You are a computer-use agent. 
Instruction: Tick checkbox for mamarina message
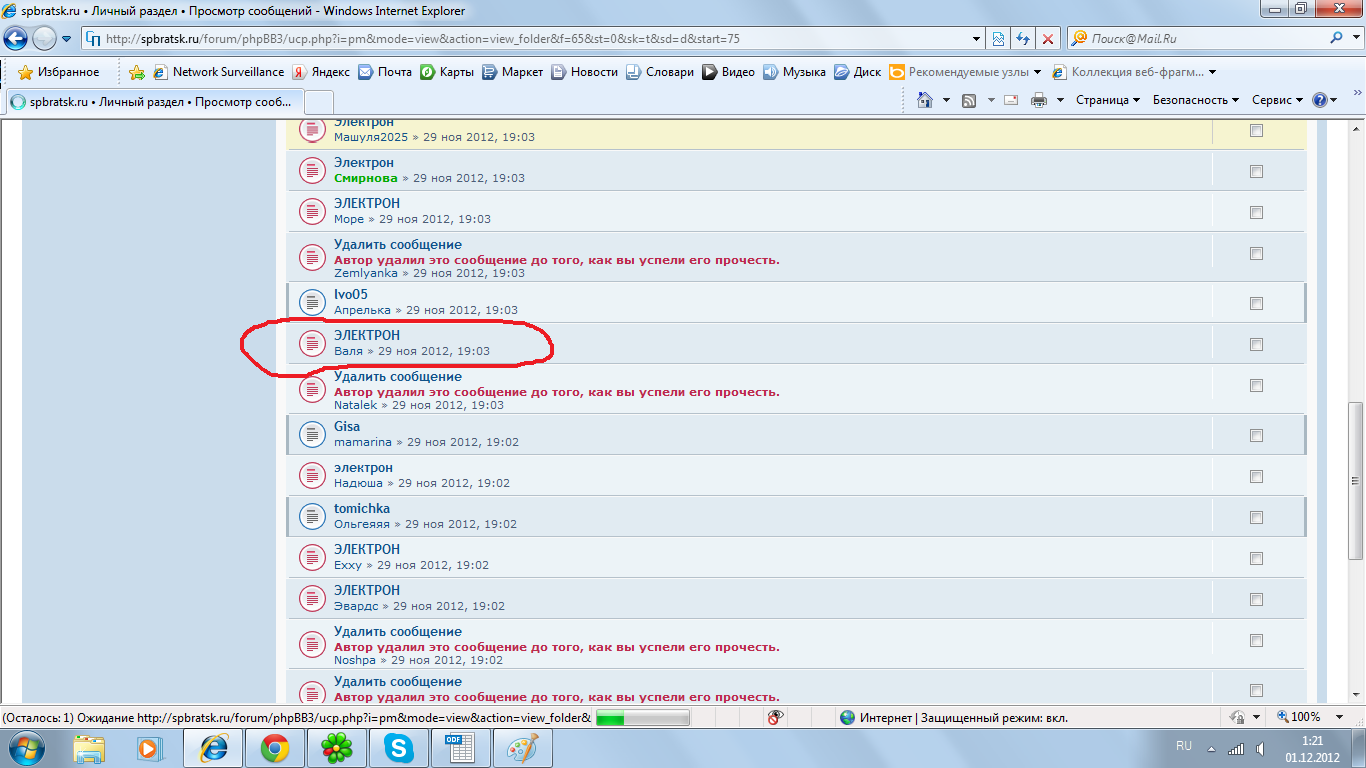coord(1256,435)
